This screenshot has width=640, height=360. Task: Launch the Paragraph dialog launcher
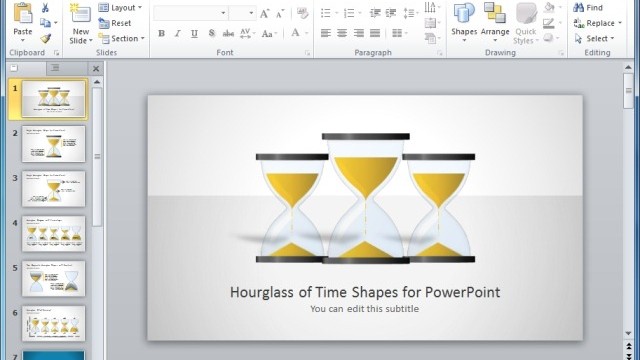point(440,53)
